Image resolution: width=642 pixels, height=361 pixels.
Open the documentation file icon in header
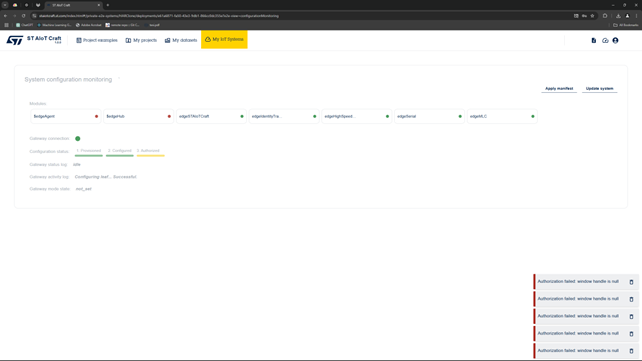tap(594, 41)
